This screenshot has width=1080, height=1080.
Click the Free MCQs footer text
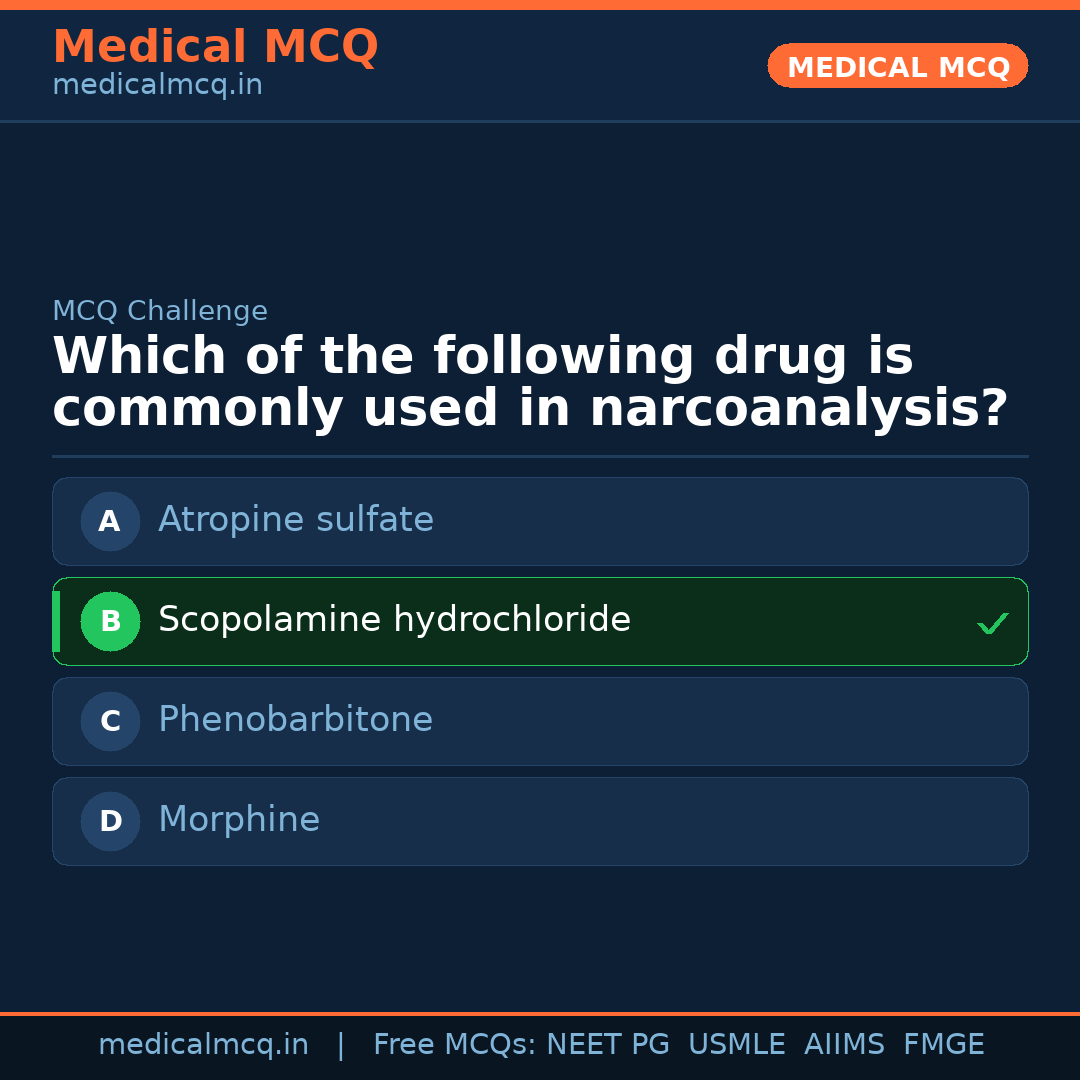point(454,1045)
